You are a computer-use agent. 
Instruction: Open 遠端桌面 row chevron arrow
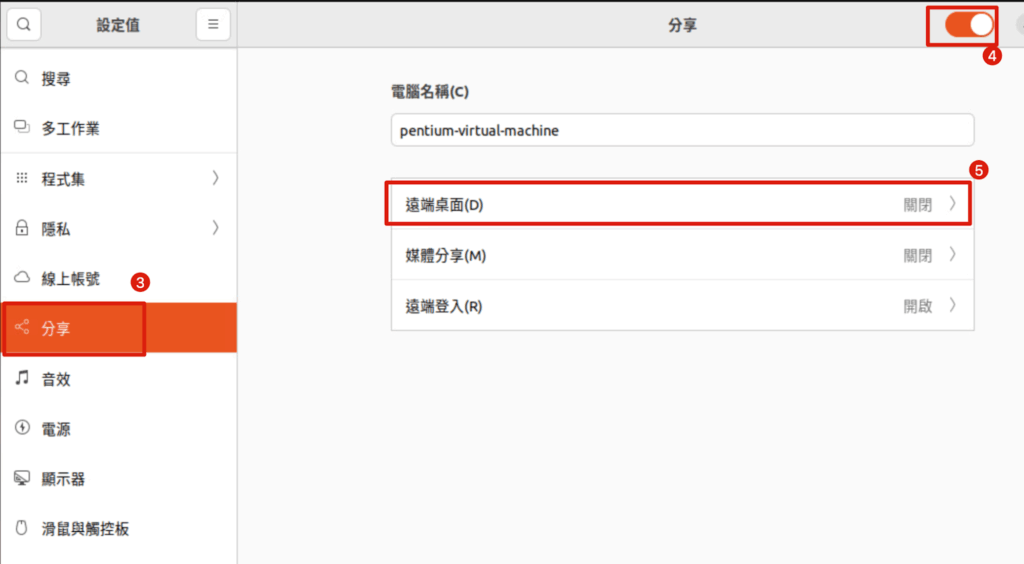click(x=952, y=205)
